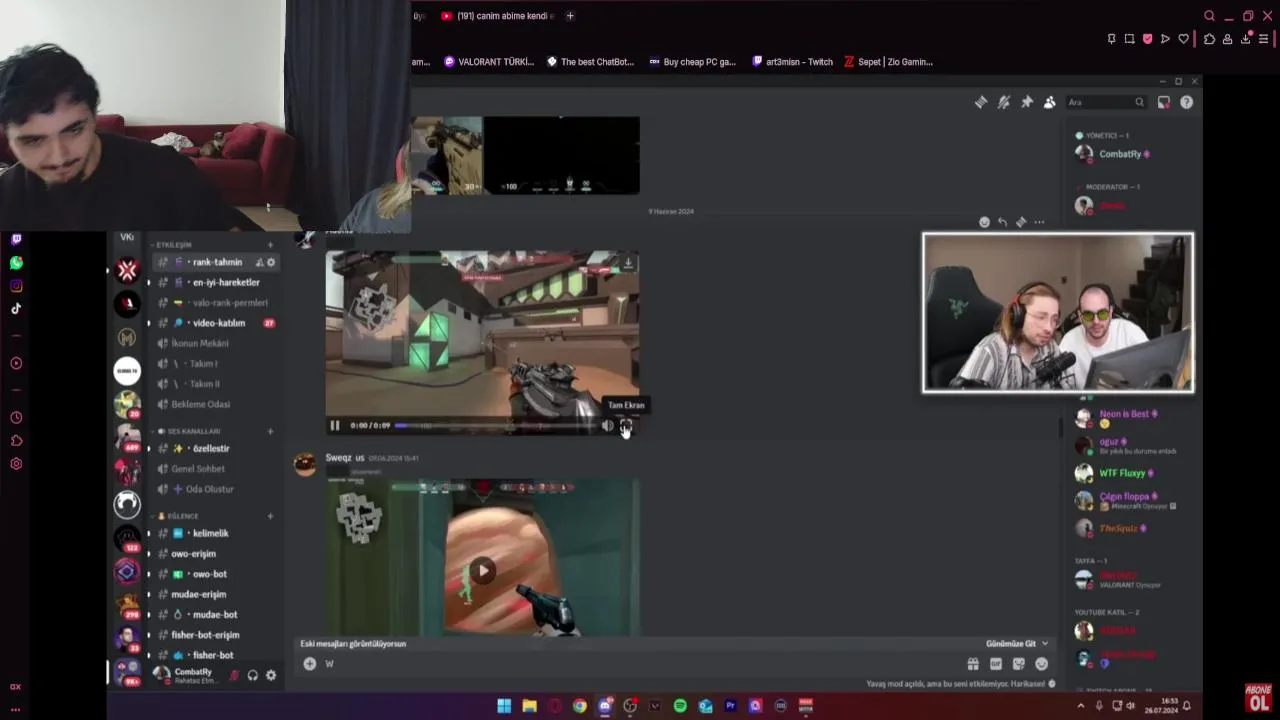This screenshot has width=1280, height=720.
Task: Mute the playing video's volume
Action: (607, 425)
